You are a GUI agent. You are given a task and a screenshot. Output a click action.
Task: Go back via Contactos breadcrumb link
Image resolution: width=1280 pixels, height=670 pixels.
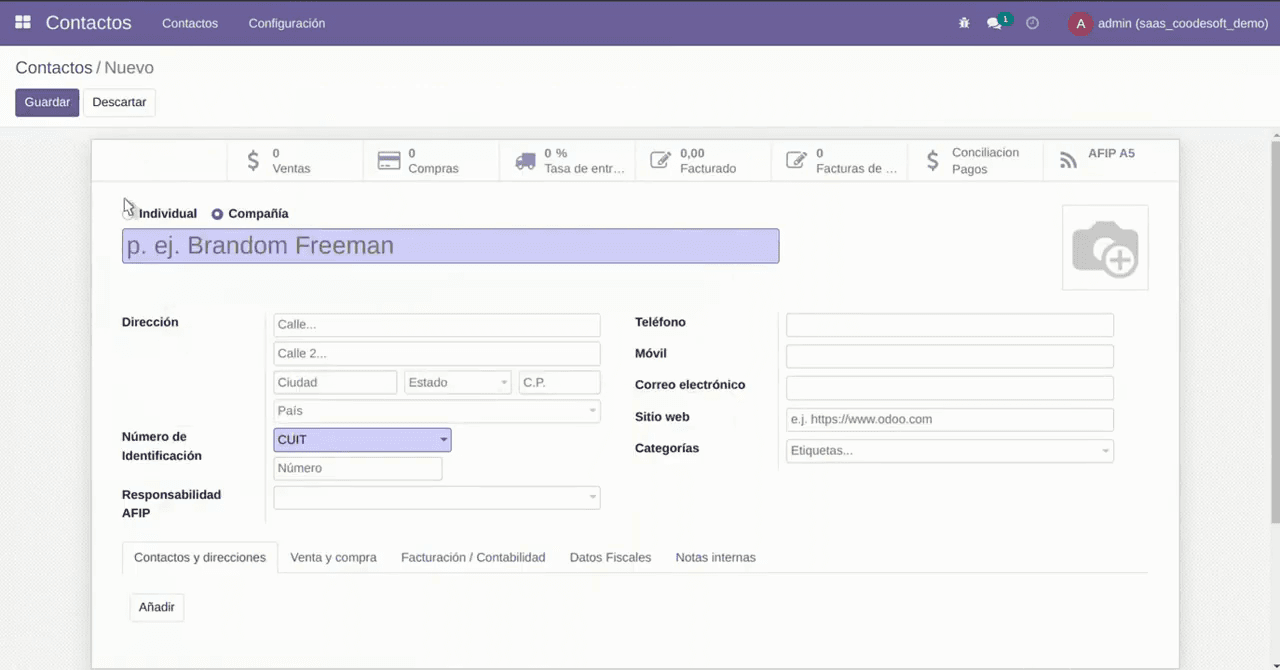(x=54, y=68)
